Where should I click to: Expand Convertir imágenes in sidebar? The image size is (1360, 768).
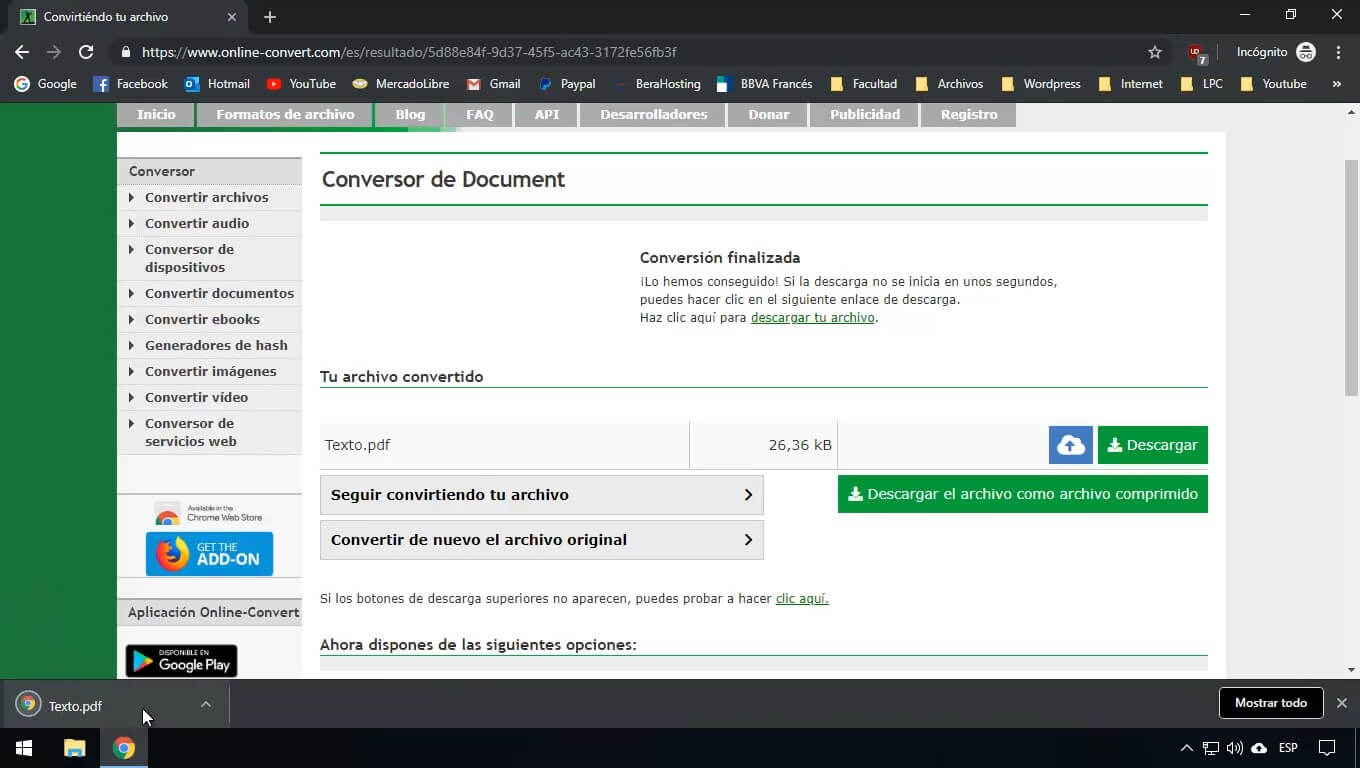[209, 371]
